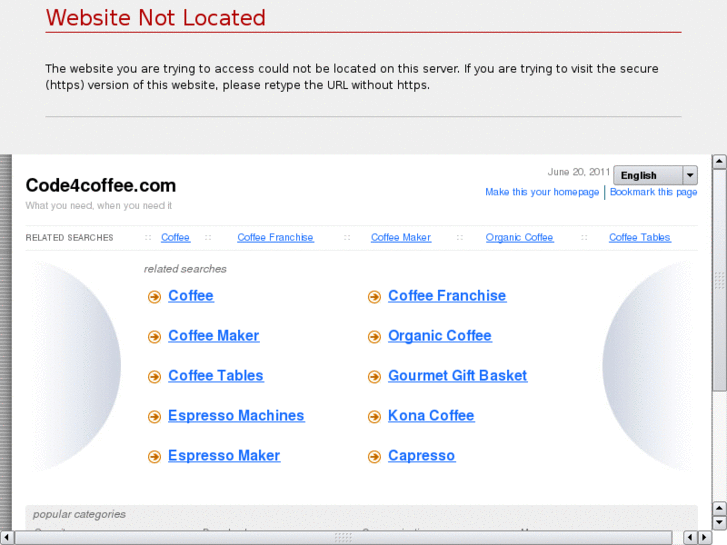Select Coffee Franchise in the top related searches bar
The height and width of the screenshot is (545, 727).
point(275,237)
